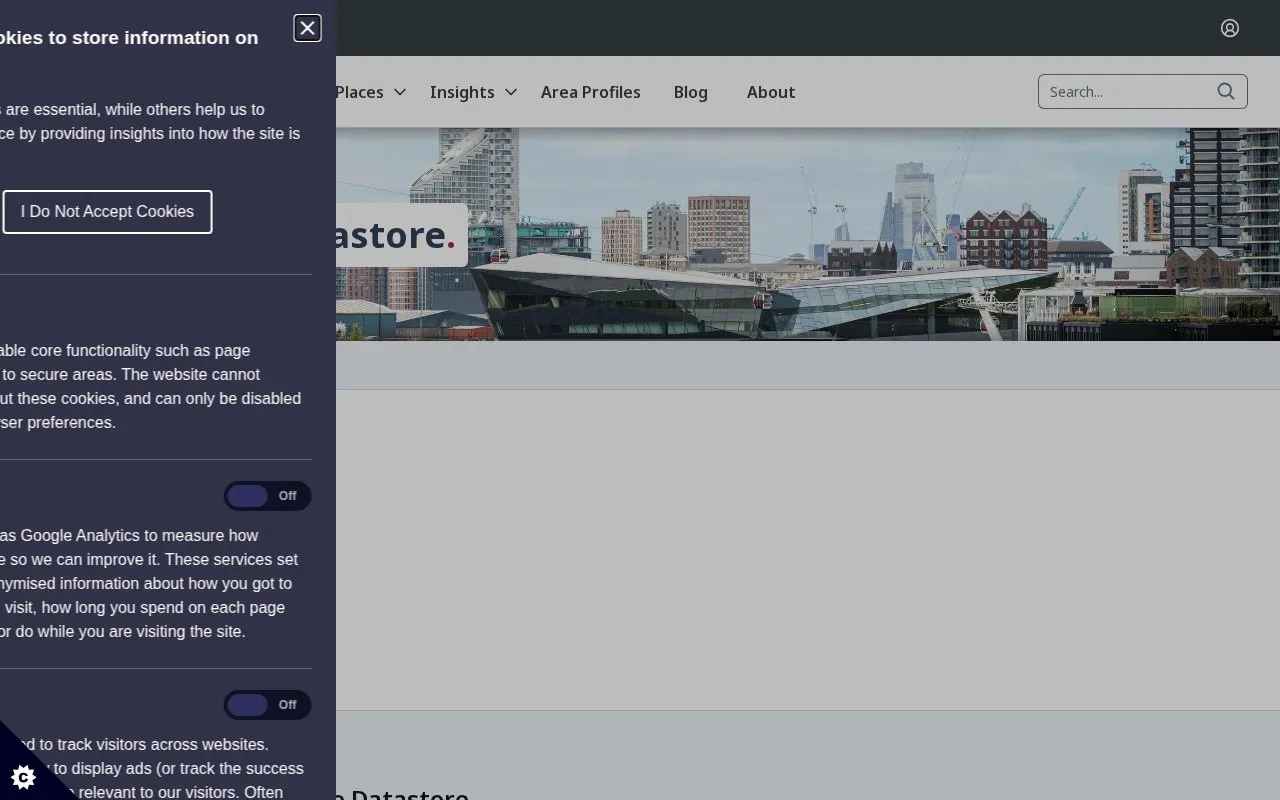Toggle the analytics cookies switch
This screenshot has height=800, width=1280.
[x=267, y=496]
